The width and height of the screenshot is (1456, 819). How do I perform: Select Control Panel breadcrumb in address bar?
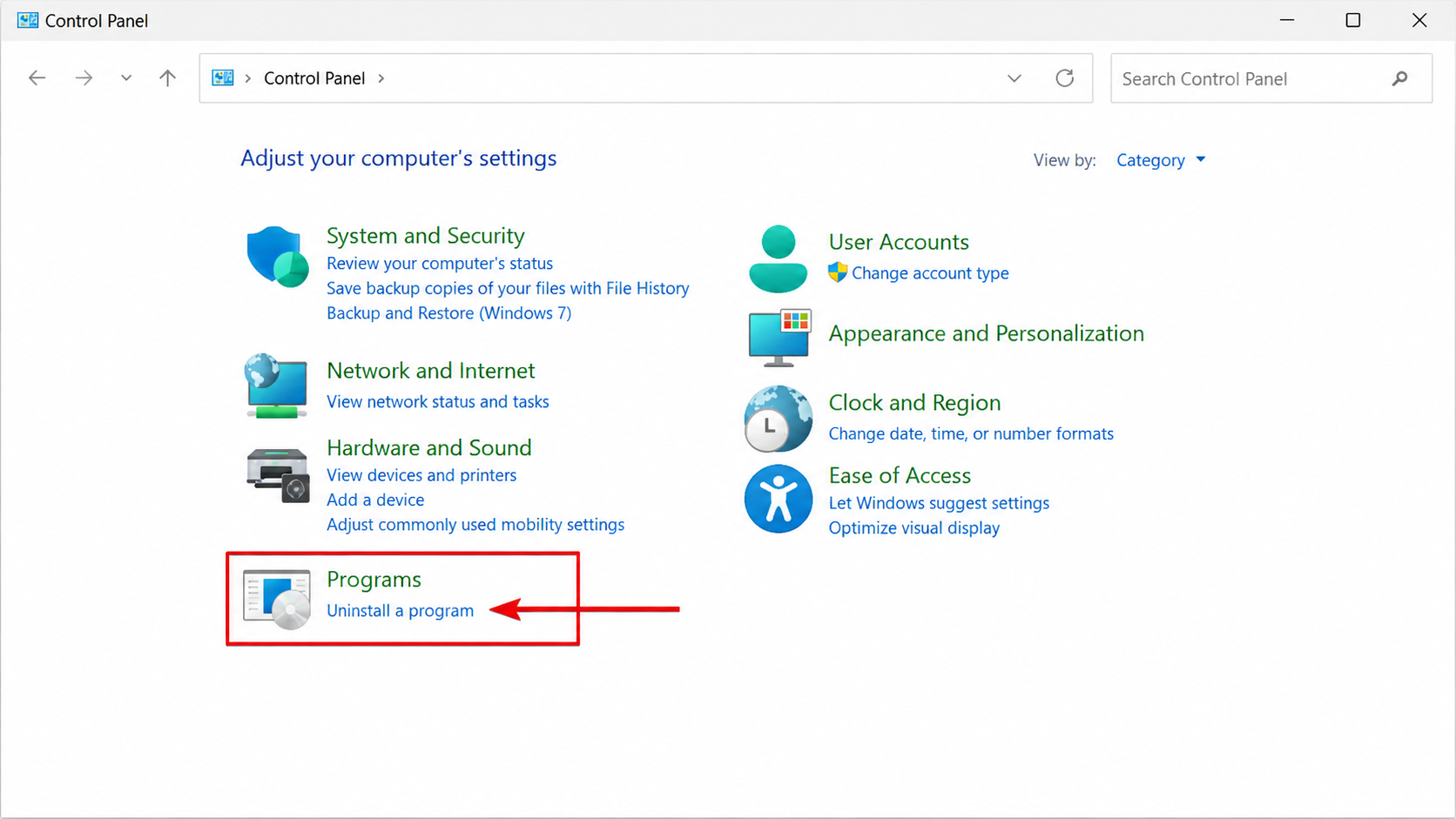pyautogui.click(x=314, y=78)
